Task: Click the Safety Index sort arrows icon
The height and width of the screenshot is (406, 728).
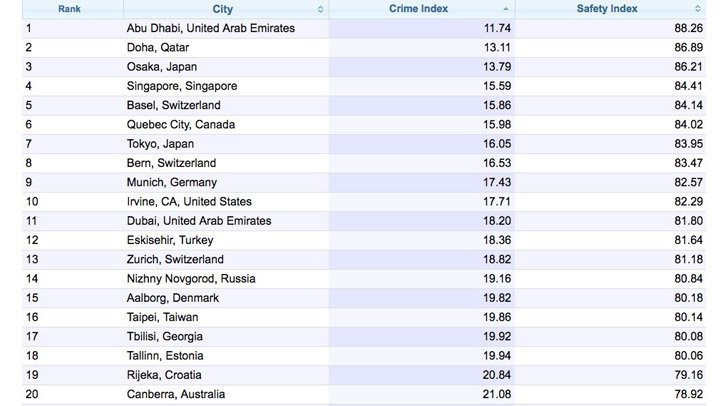Action: [697, 9]
